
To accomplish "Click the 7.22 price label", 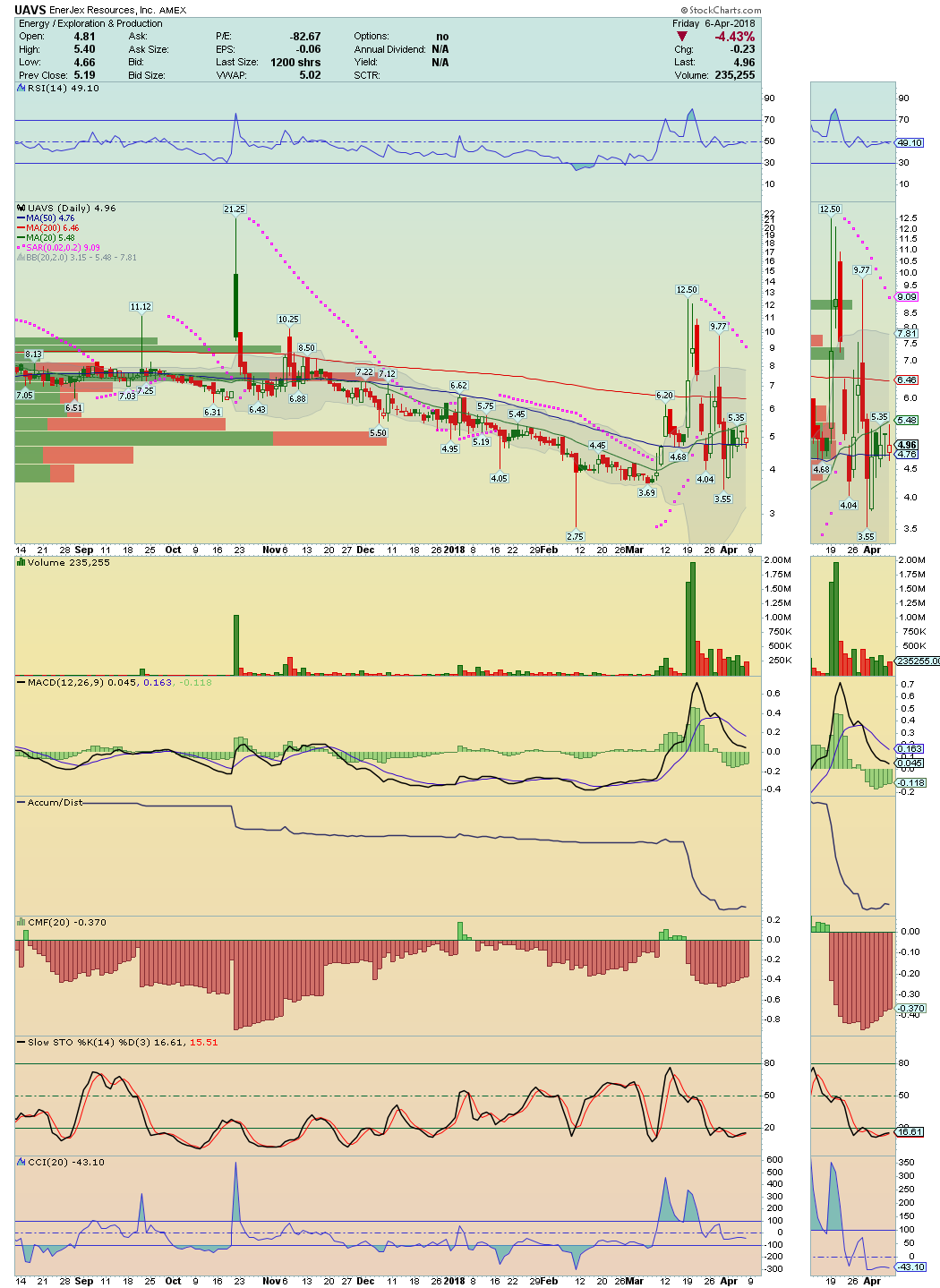I will (x=364, y=372).
